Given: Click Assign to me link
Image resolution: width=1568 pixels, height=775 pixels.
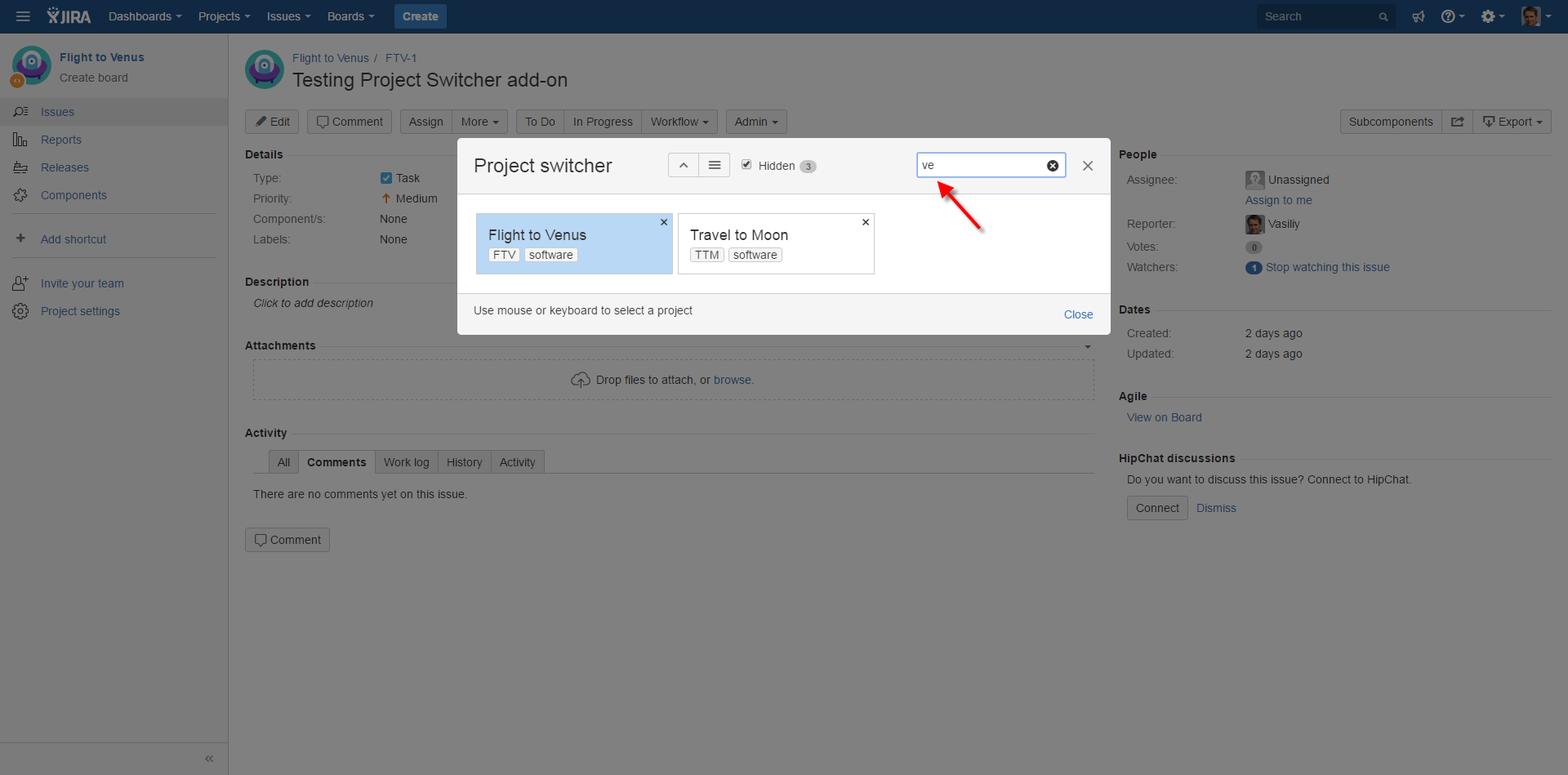Looking at the screenshot, I should pos(1279,200).
